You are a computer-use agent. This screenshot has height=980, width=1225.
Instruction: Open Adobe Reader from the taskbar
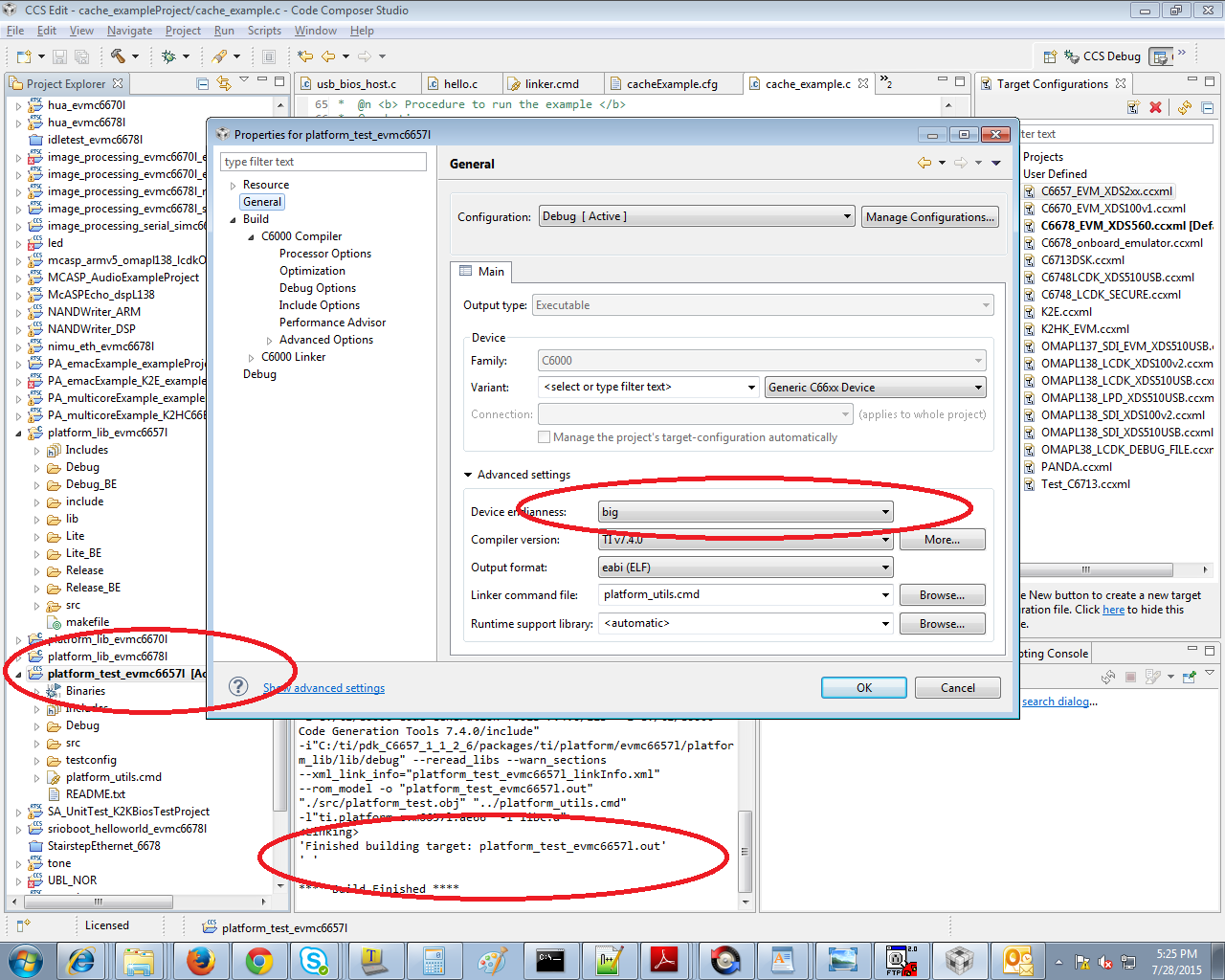[x=664, y=960]
